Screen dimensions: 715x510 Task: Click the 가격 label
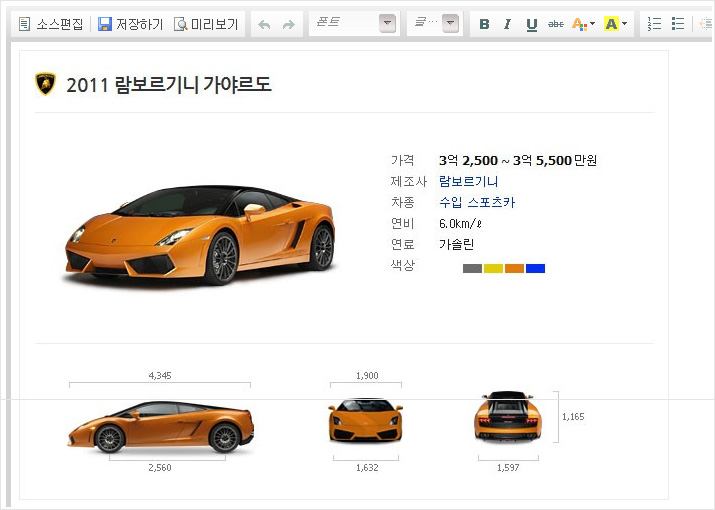[x=403, y=160]
